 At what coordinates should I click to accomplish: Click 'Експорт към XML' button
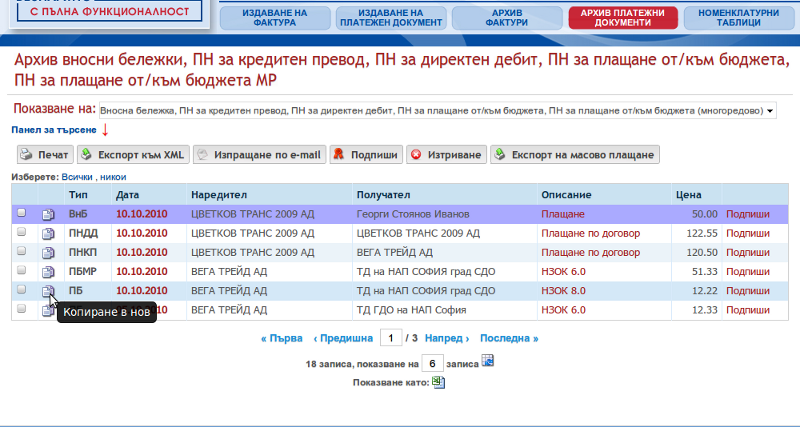point(132,155)
